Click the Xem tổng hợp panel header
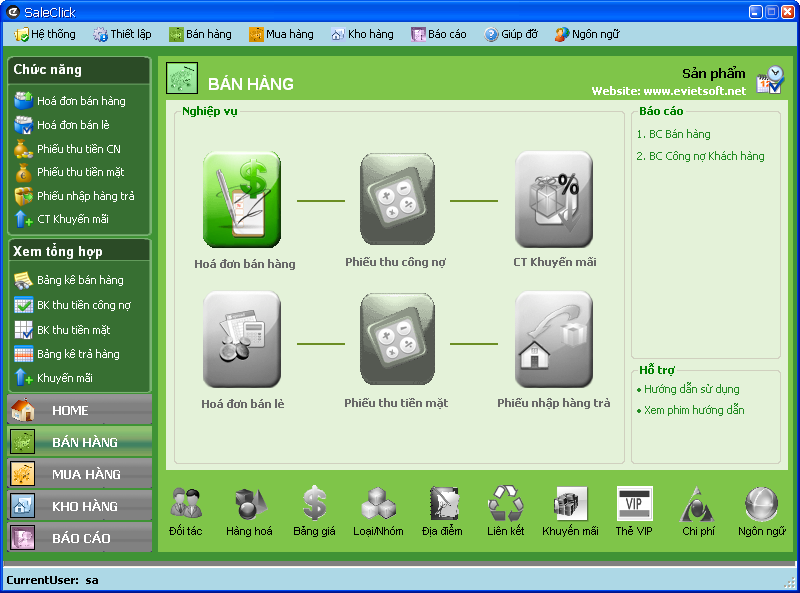 [x=79, y=251]
